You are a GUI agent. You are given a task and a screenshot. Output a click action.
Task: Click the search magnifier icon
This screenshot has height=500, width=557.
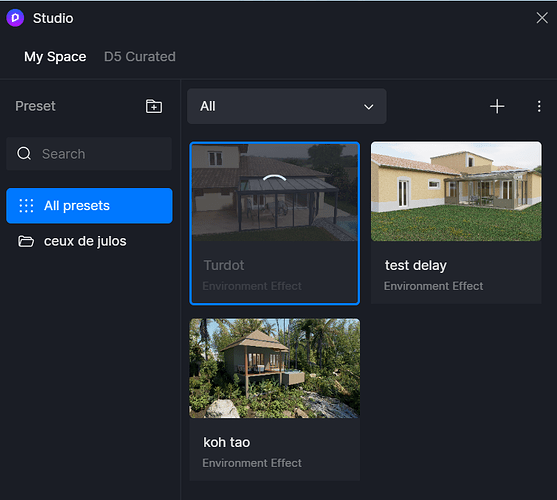click(x=24, y=154)
